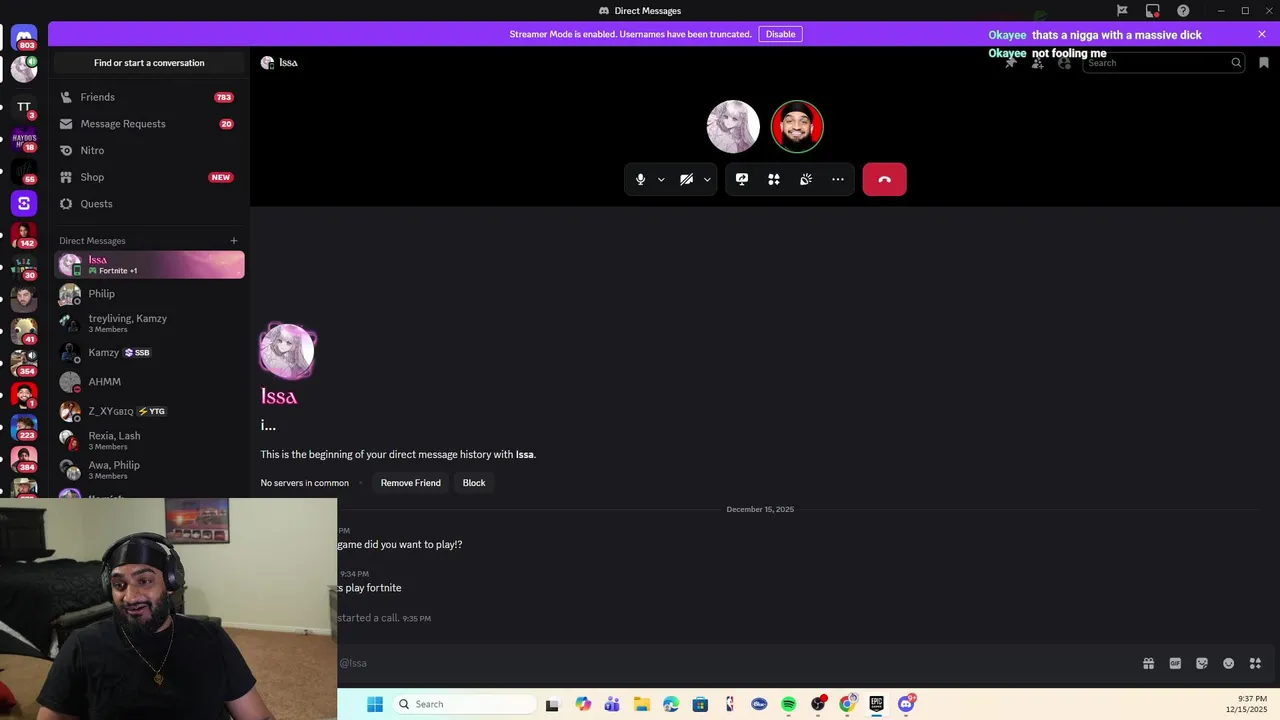Disable Streamer Mode from the banner
This screenshot has width=1280, height=720.
(x=780, y=34)
